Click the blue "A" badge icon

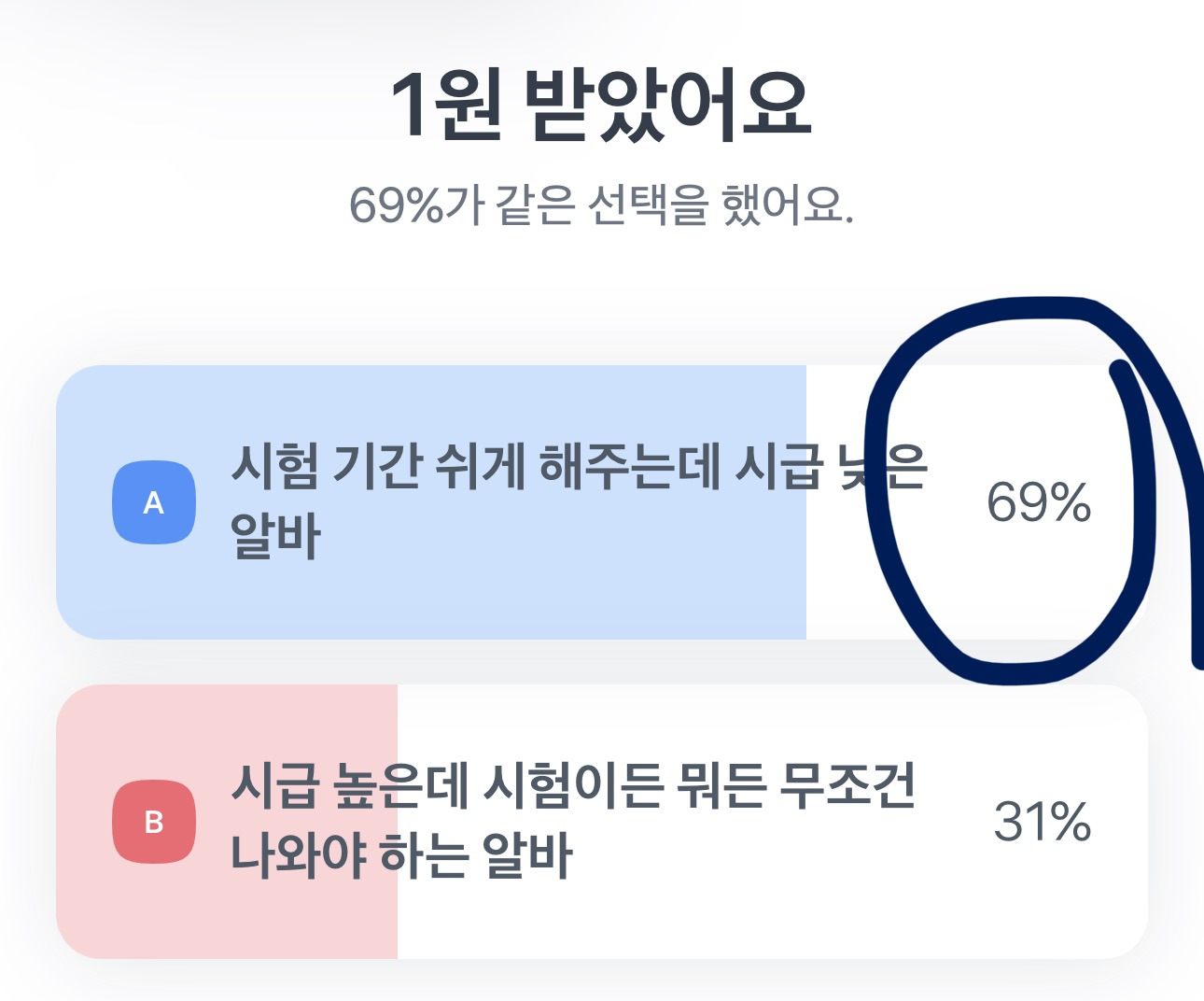154,502
